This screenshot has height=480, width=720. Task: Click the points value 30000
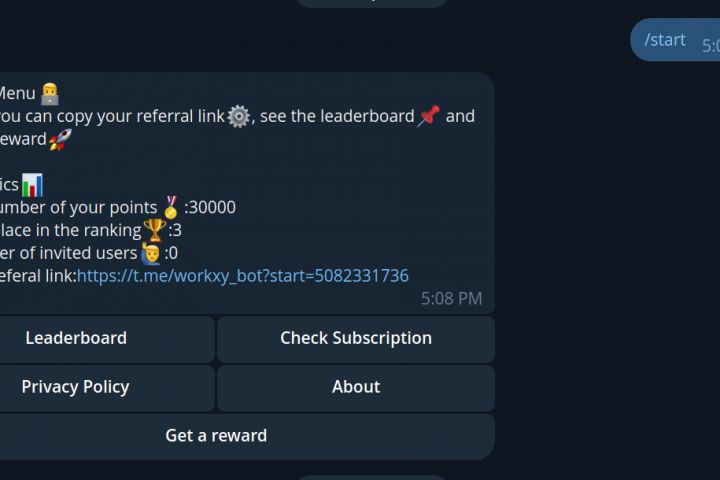[x=213, y=208]
